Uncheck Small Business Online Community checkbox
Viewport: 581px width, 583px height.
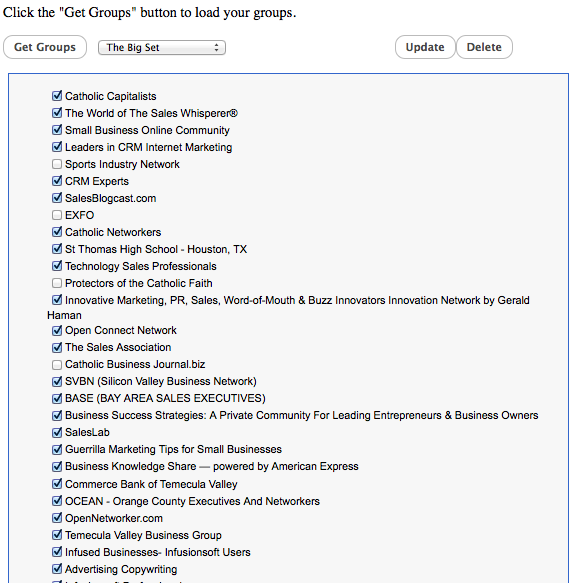tap(57, 130)
